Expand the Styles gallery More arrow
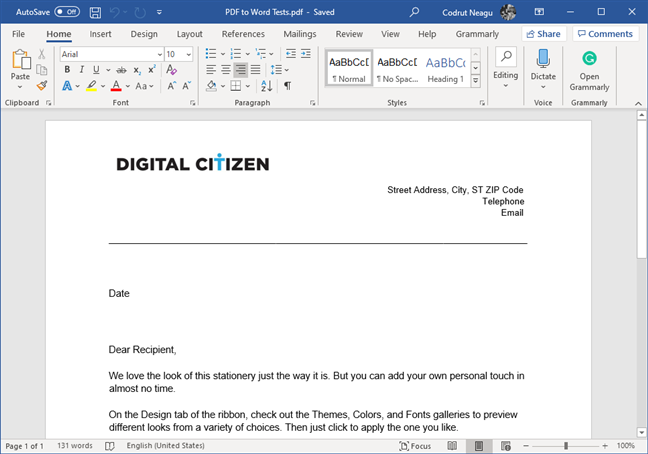The height and width of the screenshot is (454, 648). [476, 81]
